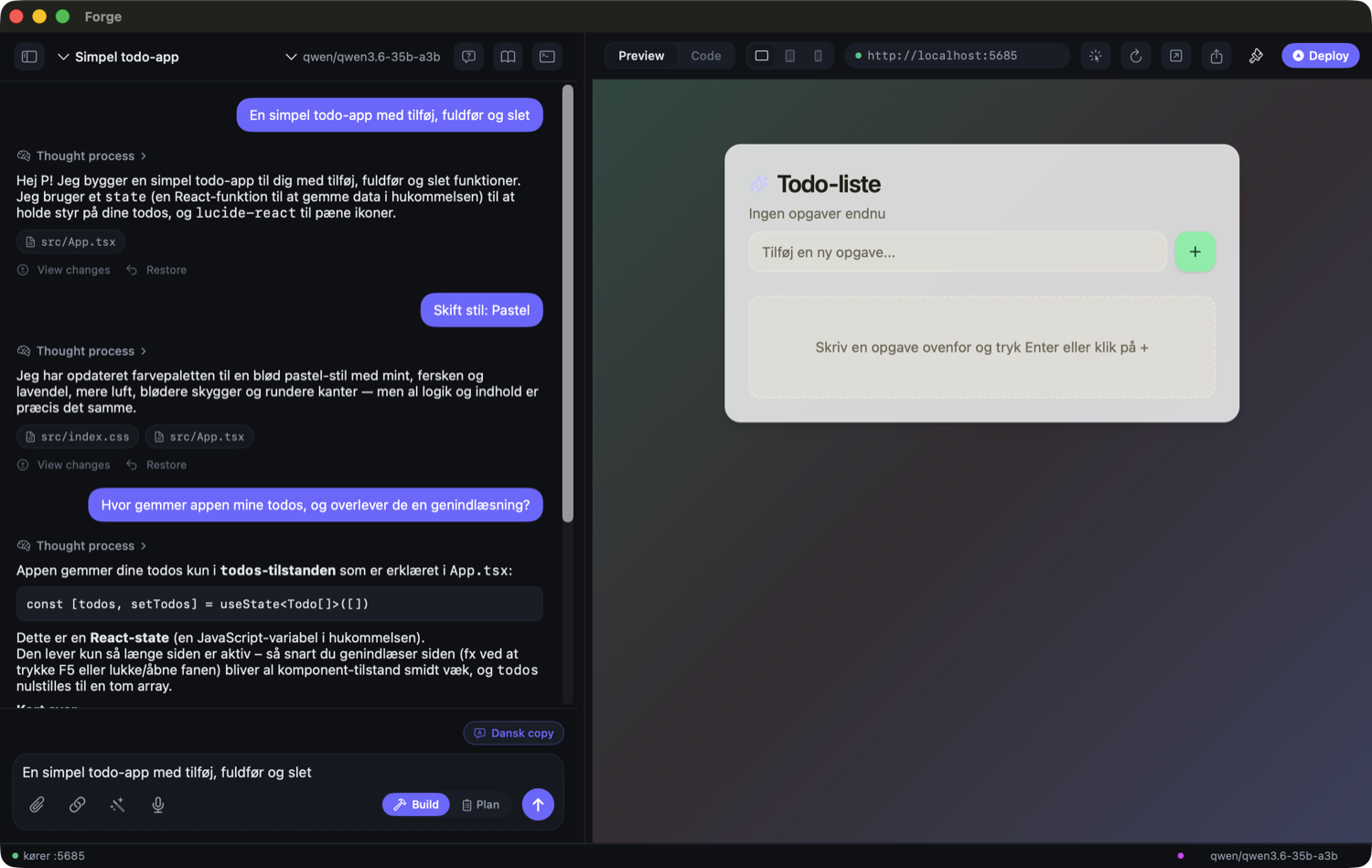The height and width of the screenshot is (868, 1372).
Task: Focus the 'Tilføj en ny opgave...' field
Action: point(958,252)
